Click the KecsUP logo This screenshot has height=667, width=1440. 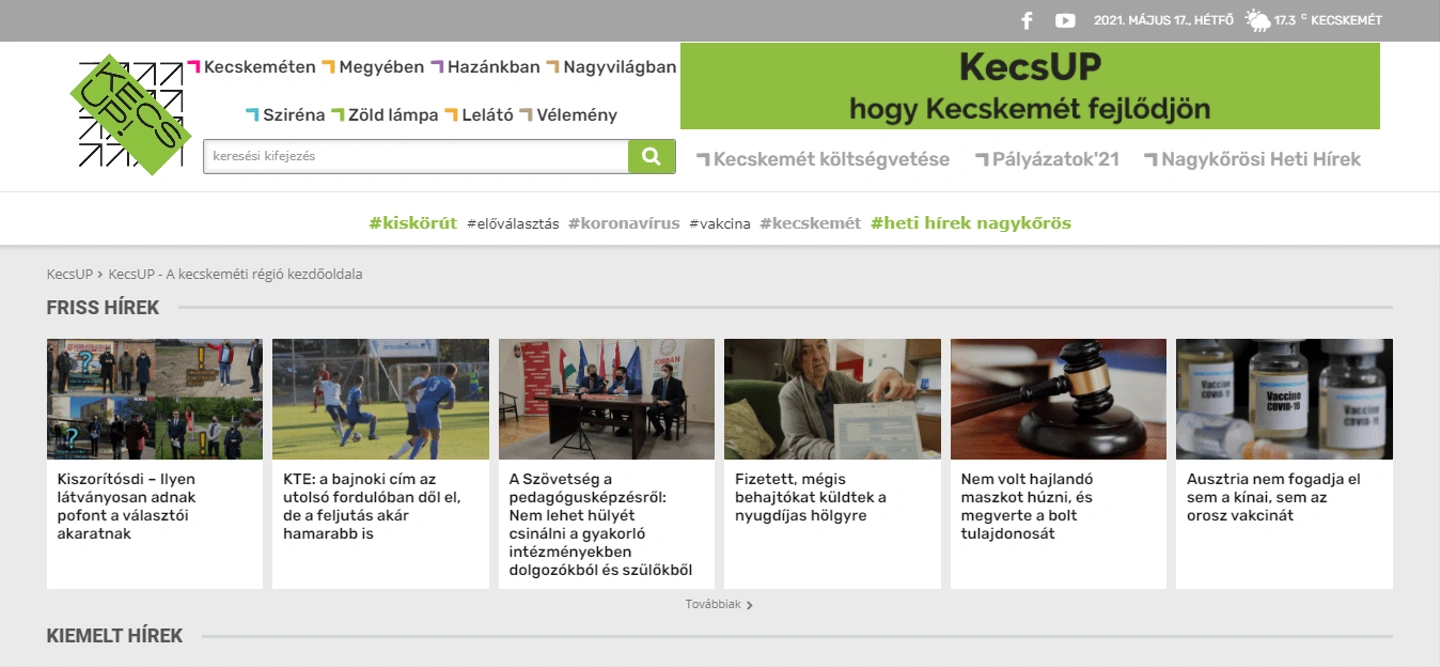click(131, 115)
